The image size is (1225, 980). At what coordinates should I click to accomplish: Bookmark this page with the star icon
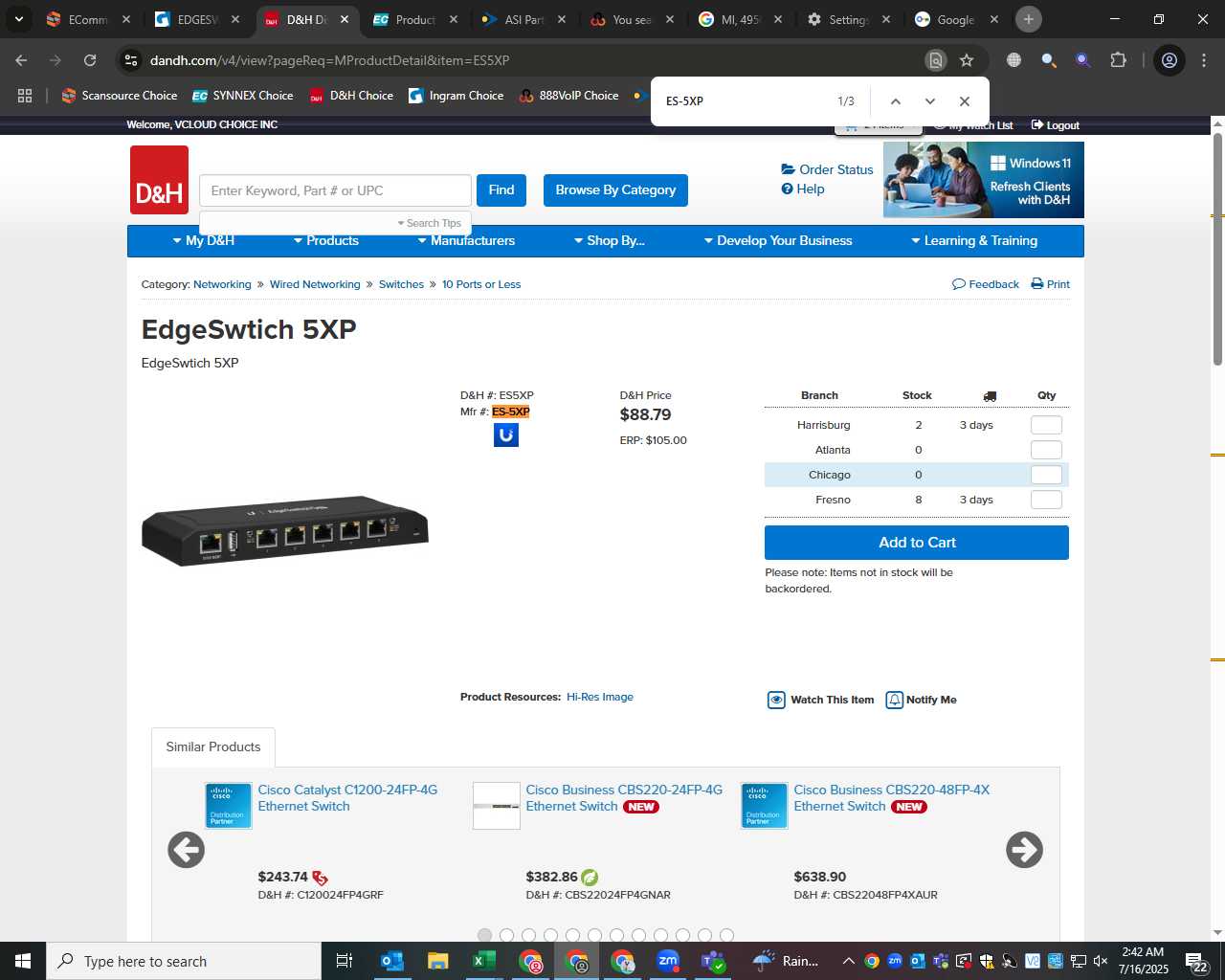coord(967,60)
